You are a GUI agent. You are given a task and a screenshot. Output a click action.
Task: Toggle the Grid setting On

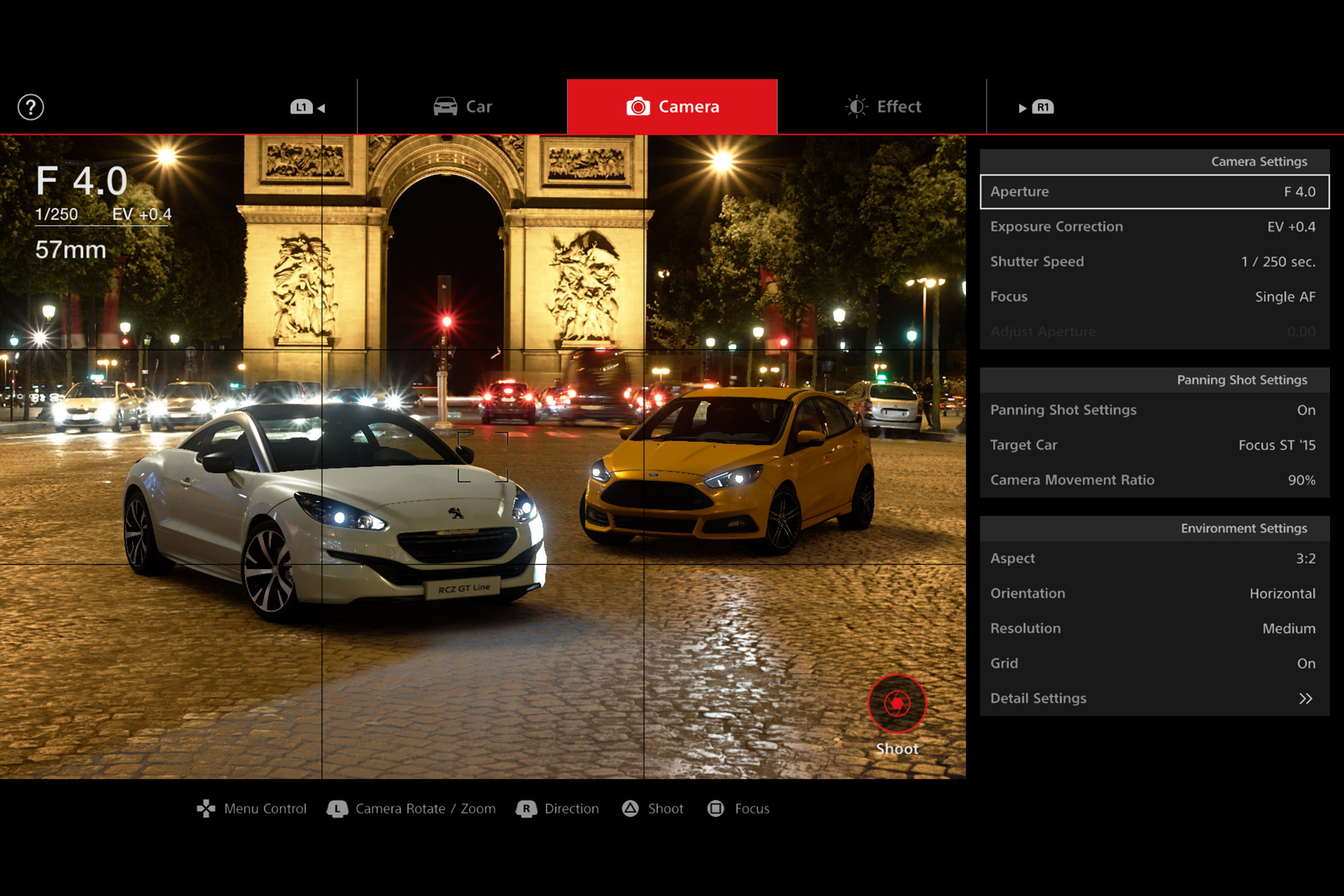click(1154, 663)
